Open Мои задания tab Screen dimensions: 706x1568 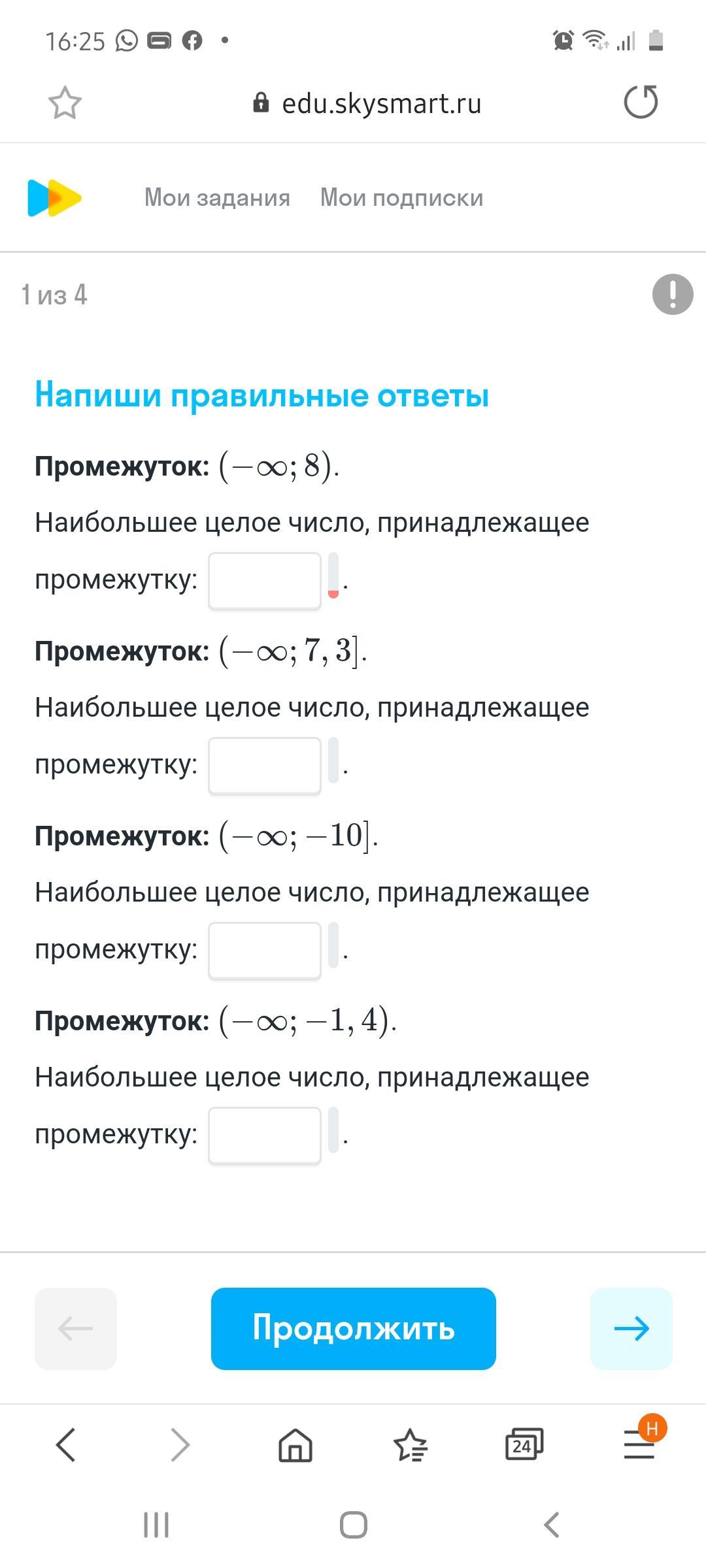pos(217,198)
